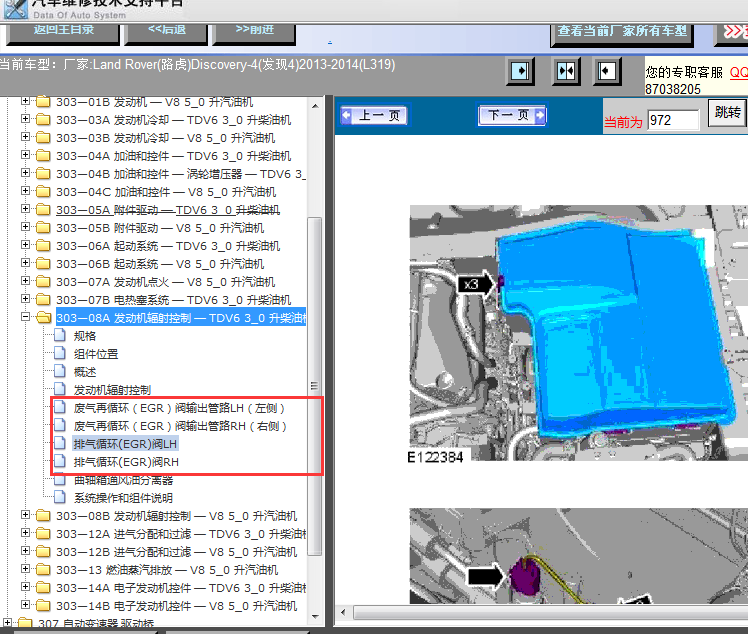Expand the 303-14A 电子发动机控件 node

tap(25, 587)
